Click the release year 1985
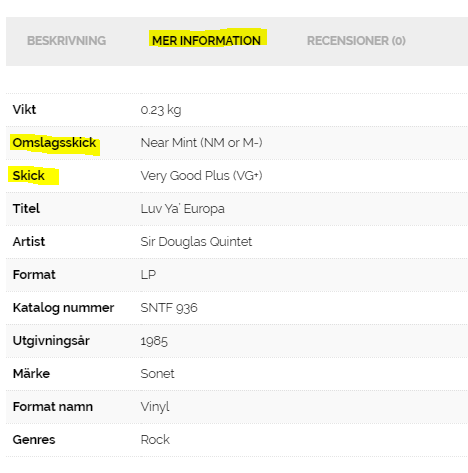 154,341
